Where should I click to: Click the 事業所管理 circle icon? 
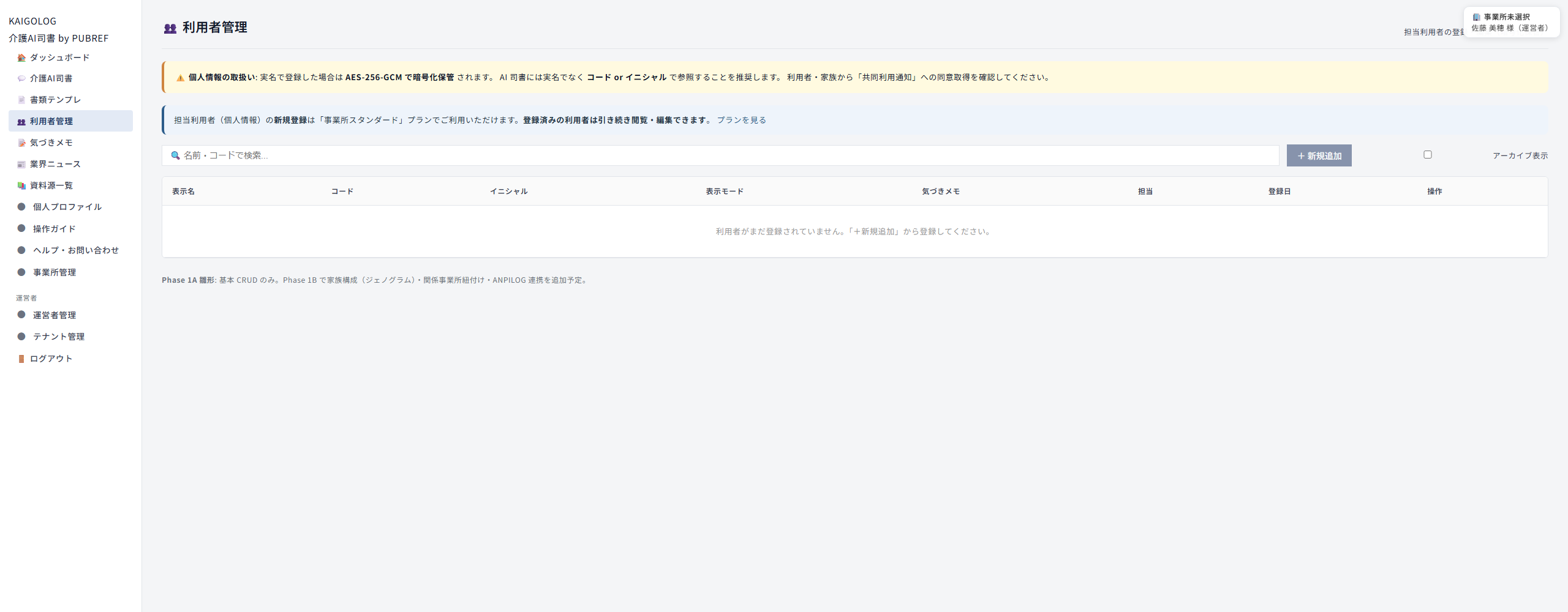21,272
